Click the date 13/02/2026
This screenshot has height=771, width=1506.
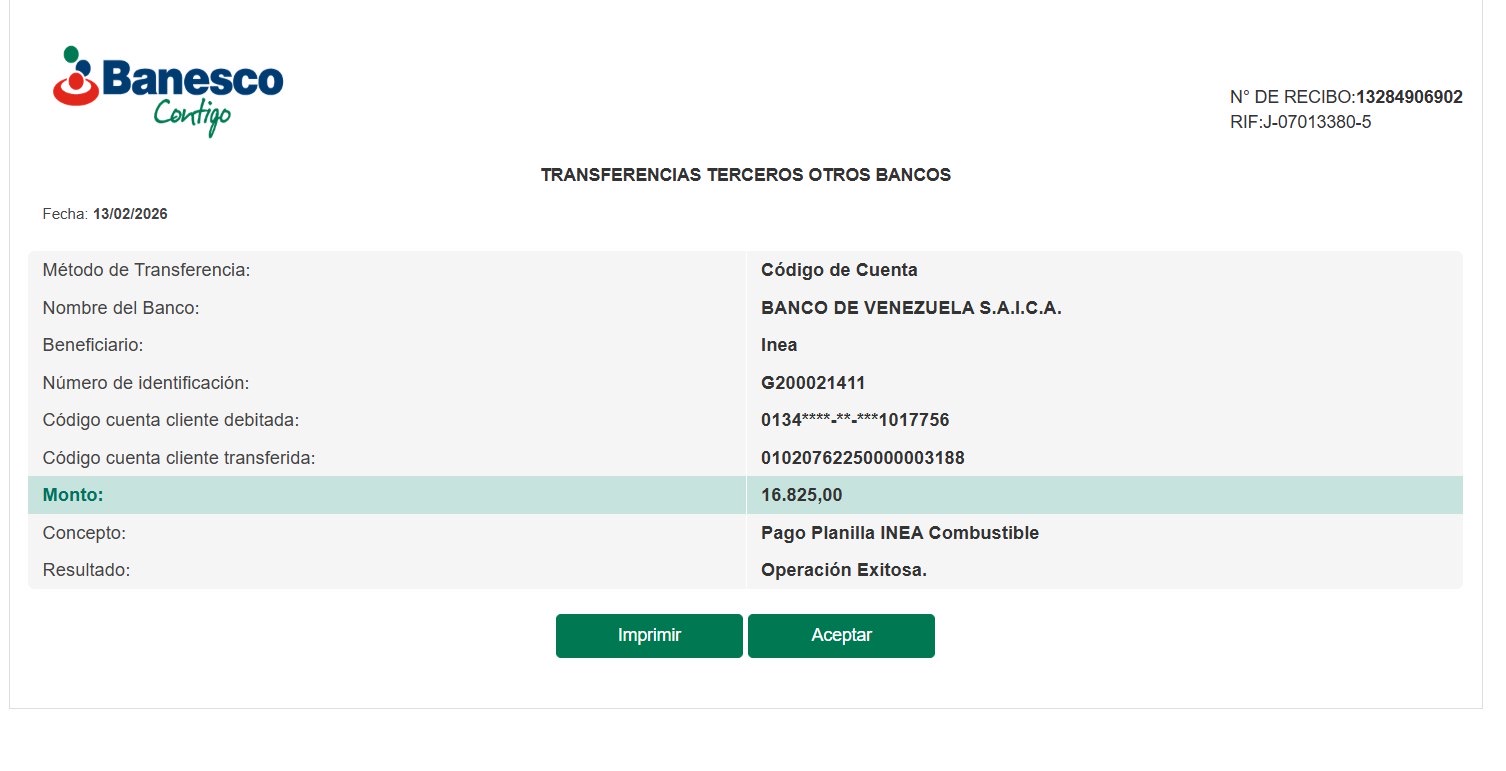click(x=130, y=214)
